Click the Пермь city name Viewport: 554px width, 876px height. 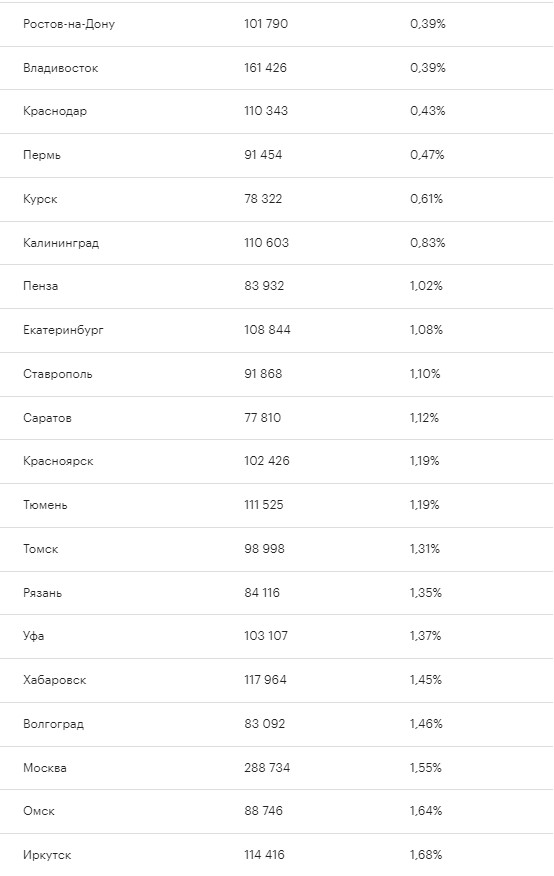tap(42, 155)
